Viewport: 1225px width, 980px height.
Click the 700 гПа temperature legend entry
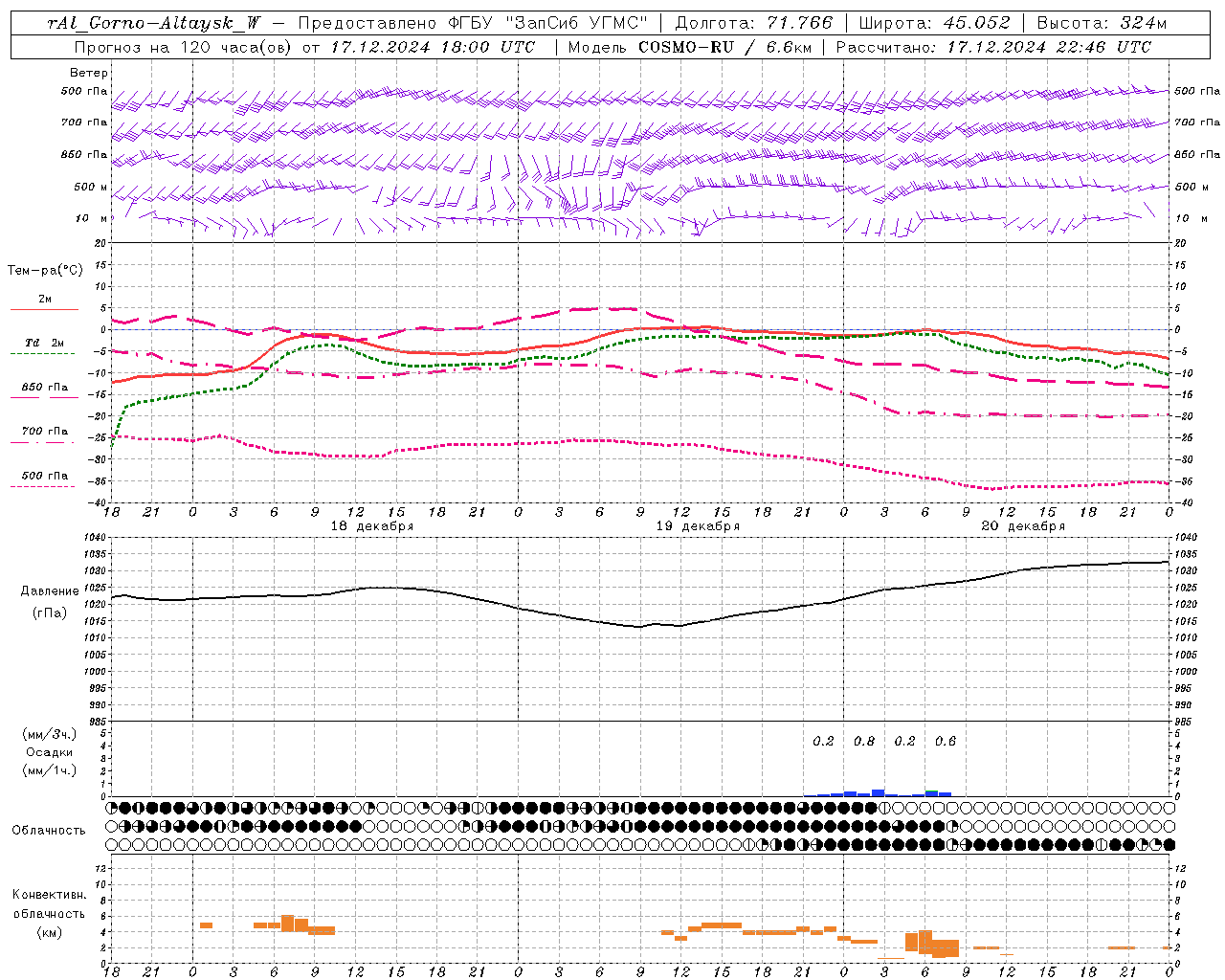(x=44, y=435)
